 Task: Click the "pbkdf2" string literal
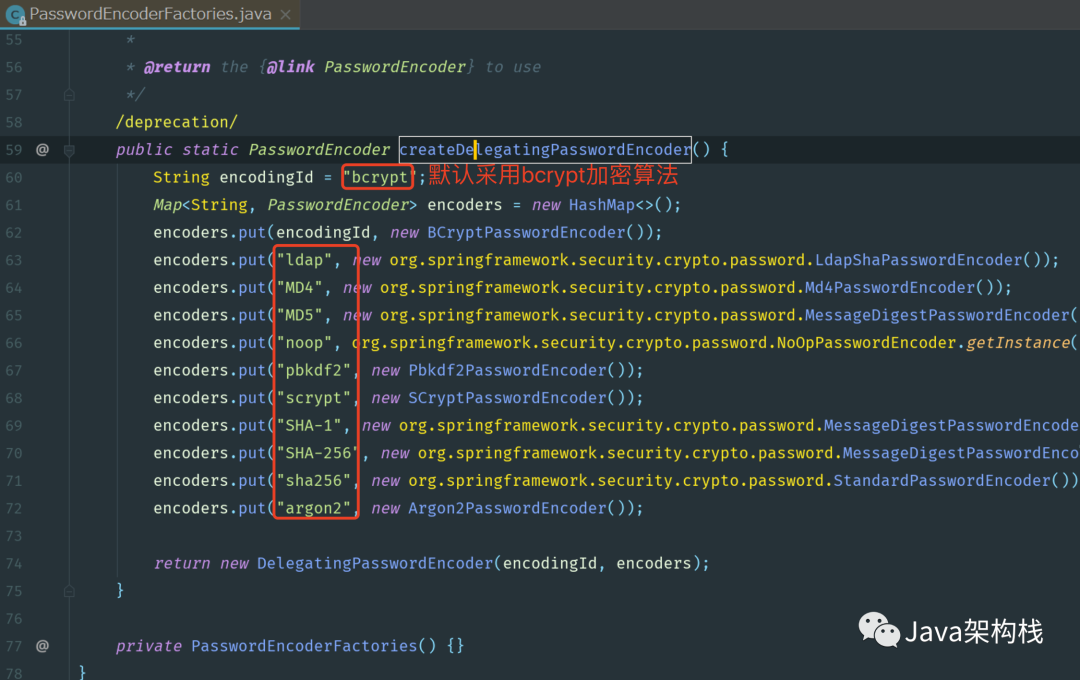pyautogui.click(x=314, y=370)
